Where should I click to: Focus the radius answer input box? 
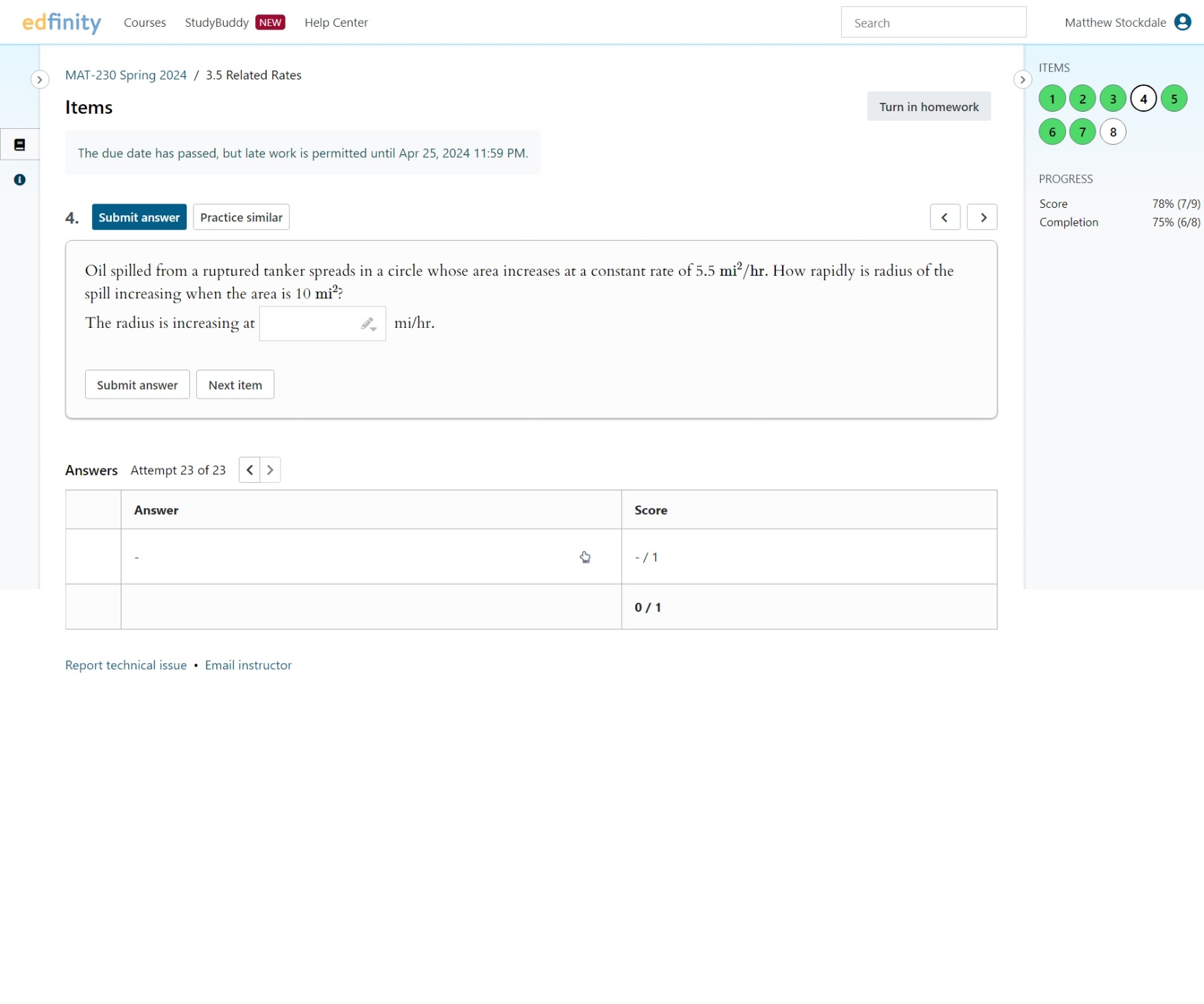point(322,324)
